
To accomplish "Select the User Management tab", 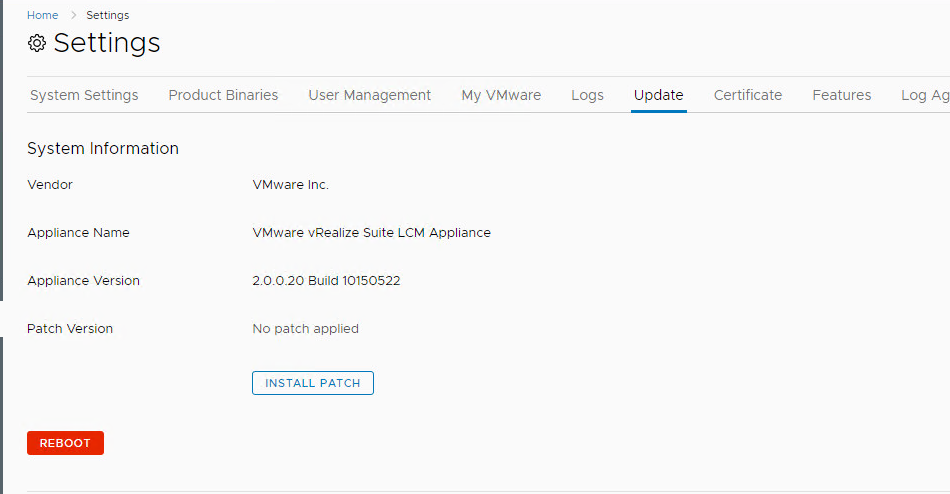I will (369, 95).
